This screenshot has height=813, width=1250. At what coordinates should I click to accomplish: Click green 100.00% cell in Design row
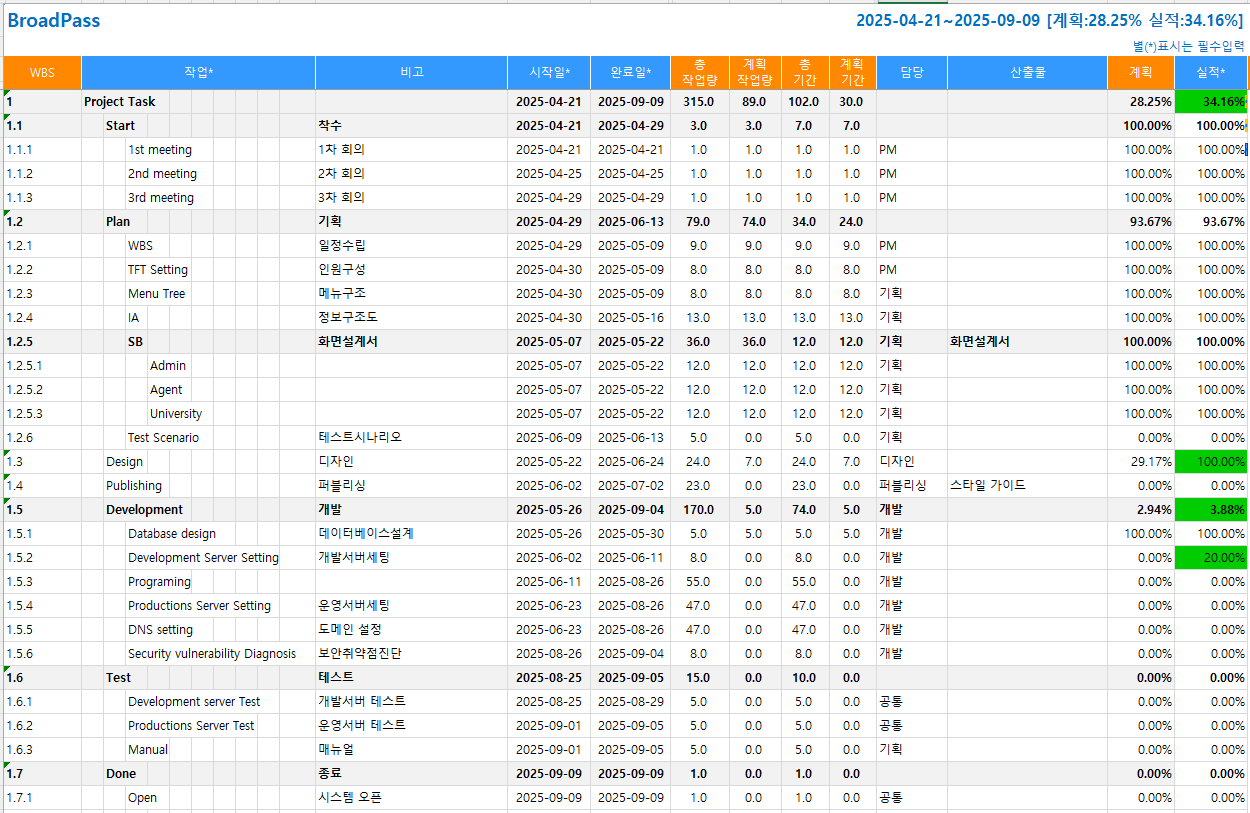(x=1210, y=462)
